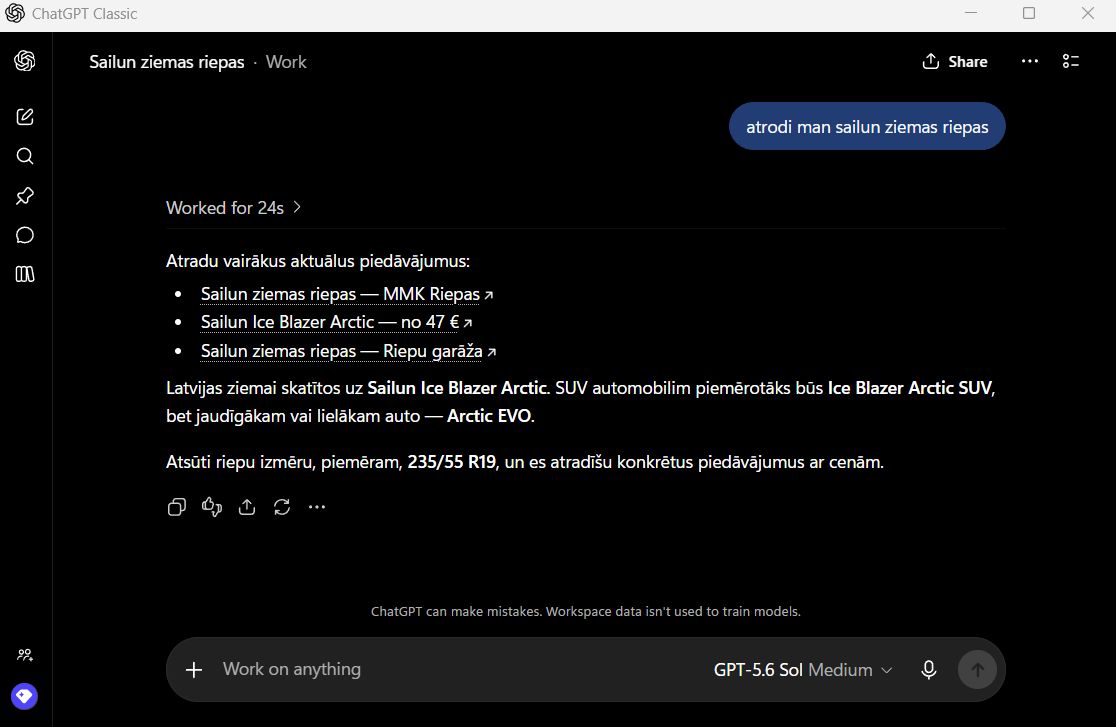Click the Share button in header
The width and height of the screenshot is (1116, 727).
point(954,62)
